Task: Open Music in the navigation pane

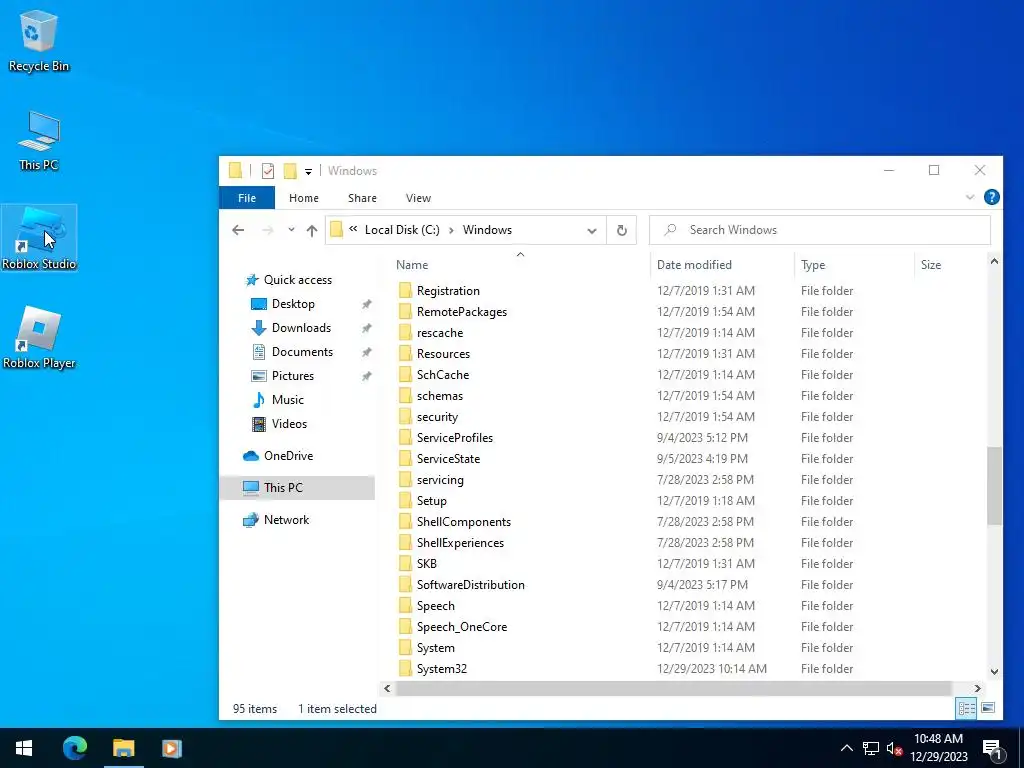Action: 287,400
